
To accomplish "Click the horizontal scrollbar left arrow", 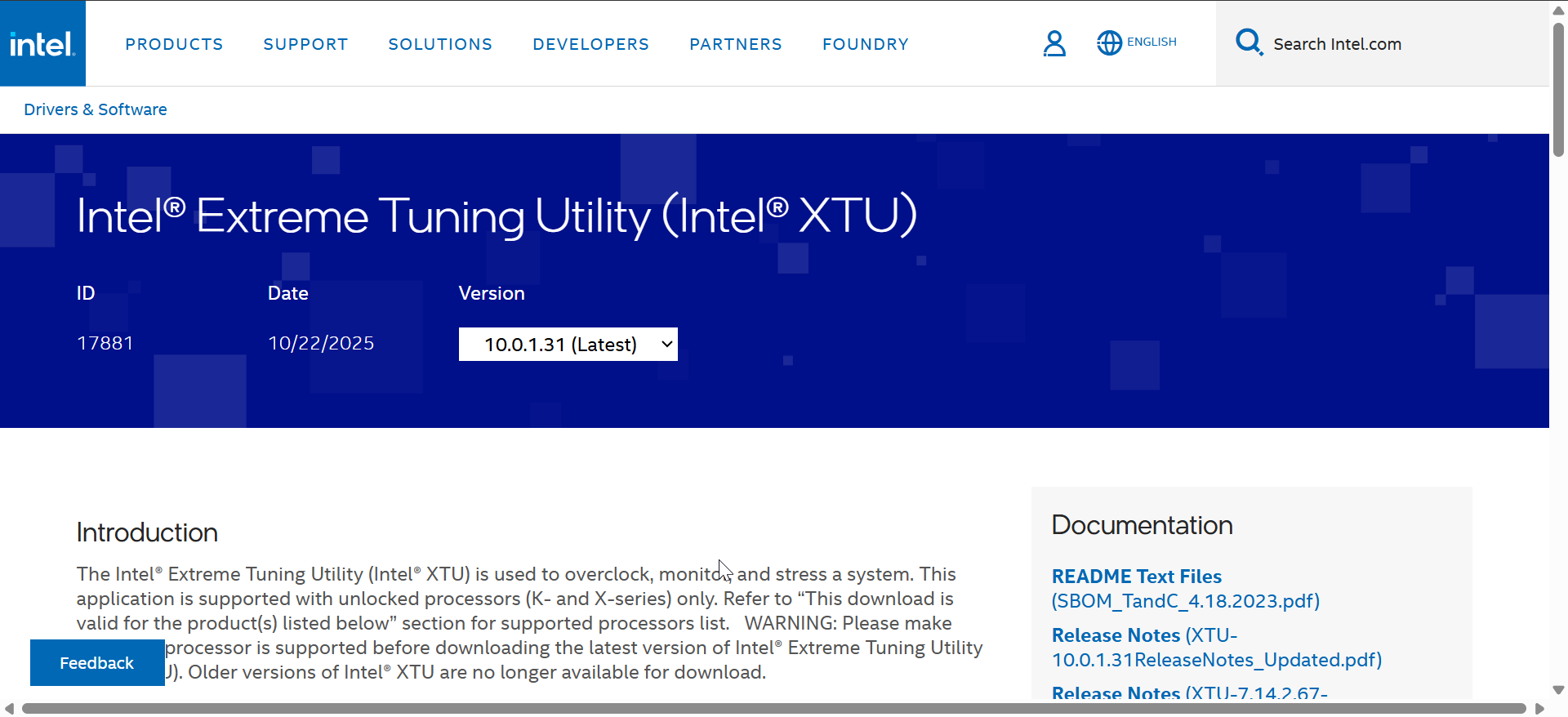I will pyautogui.click(x=9, y=708).
